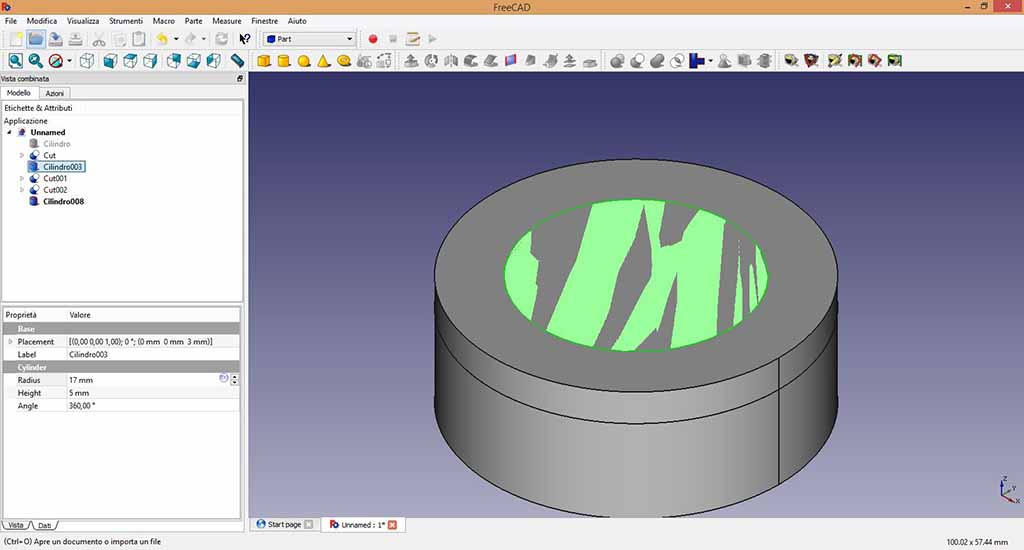Click the Undo arrow icon
1024x550 pixels.
tap(162, 39)
